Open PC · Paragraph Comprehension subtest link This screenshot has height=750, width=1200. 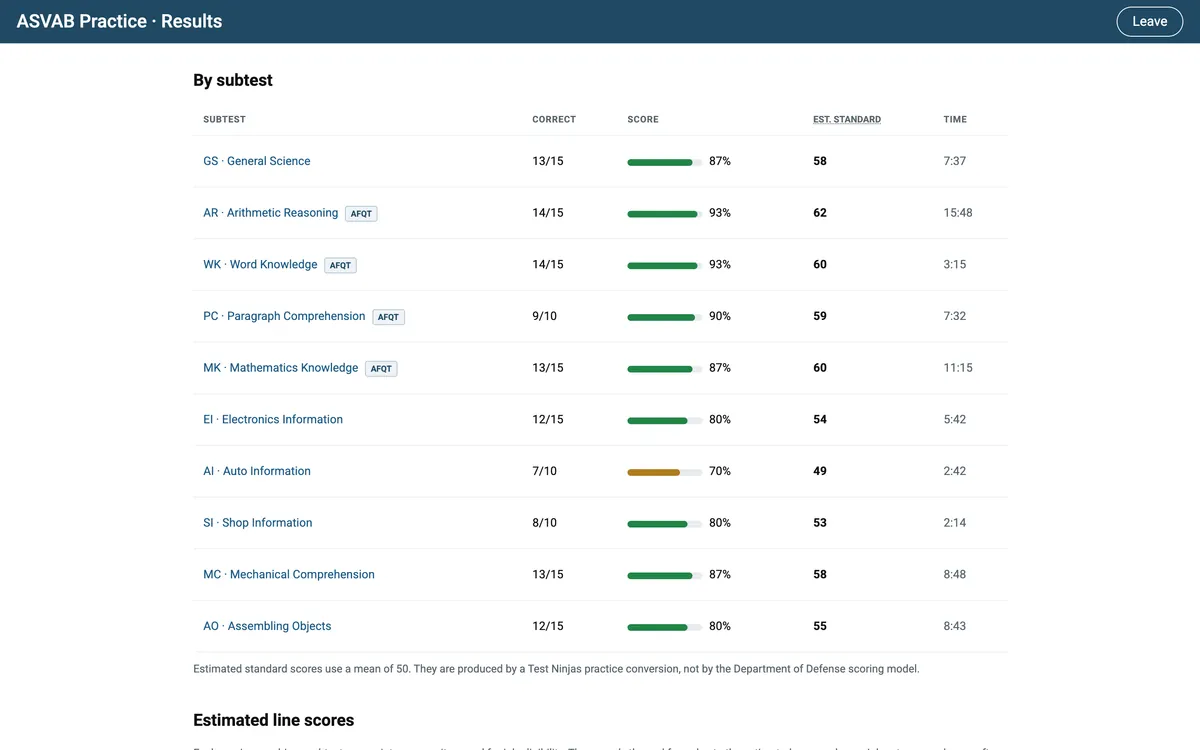click(x=284, y=316)
